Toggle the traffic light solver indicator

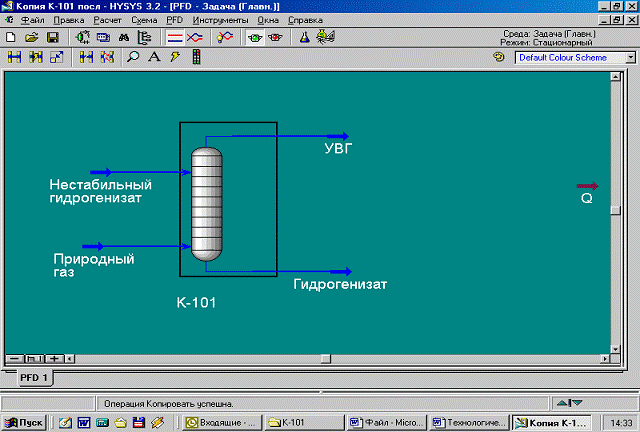[196, 58]
